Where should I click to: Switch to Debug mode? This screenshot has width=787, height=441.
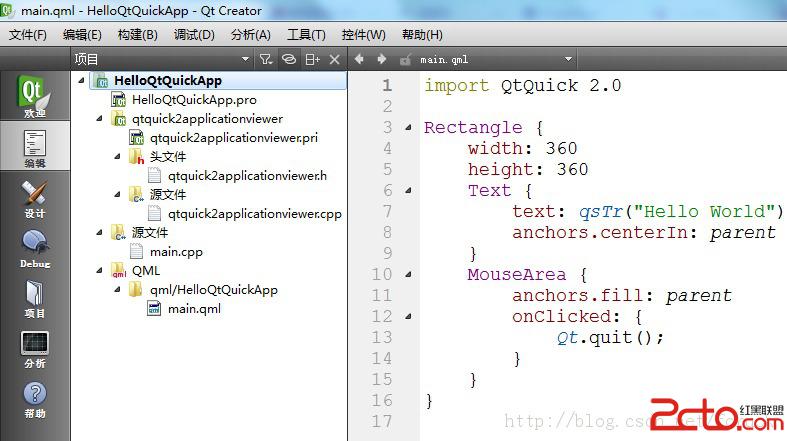[35, 249]
